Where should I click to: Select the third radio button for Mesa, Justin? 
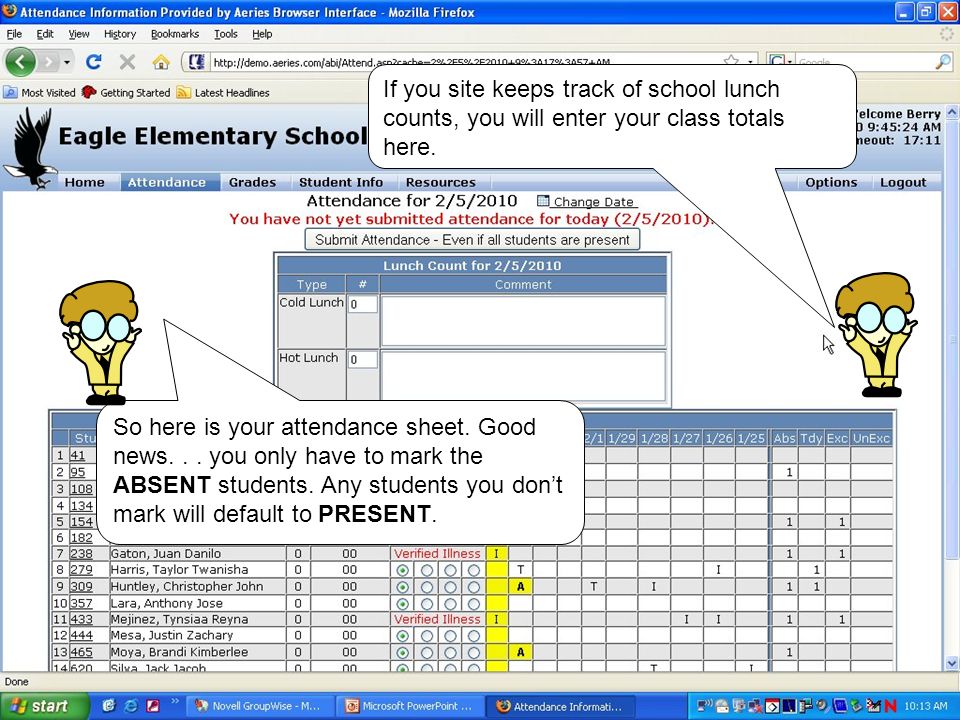451,636
